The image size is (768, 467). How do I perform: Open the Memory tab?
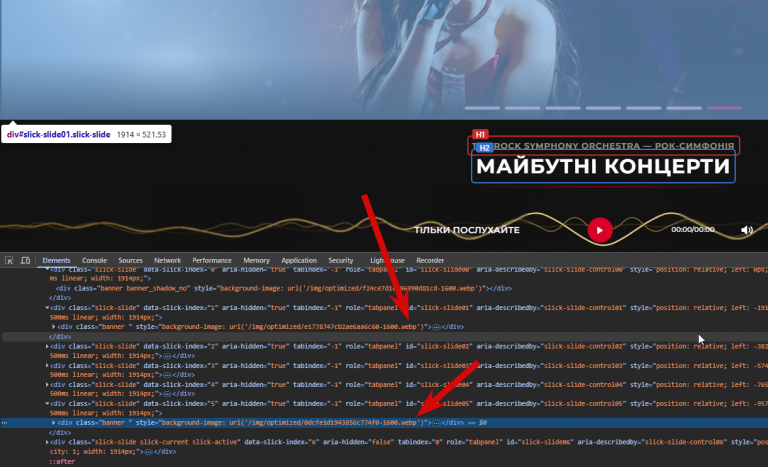pos(257,260)
